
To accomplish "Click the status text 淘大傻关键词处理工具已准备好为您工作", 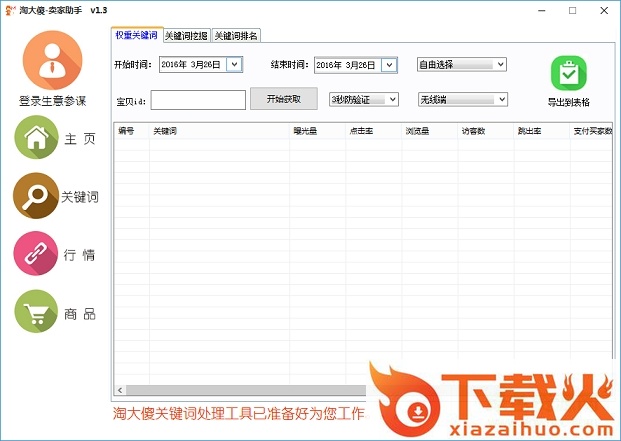I will pyautogui.click(x=238, y=414).
